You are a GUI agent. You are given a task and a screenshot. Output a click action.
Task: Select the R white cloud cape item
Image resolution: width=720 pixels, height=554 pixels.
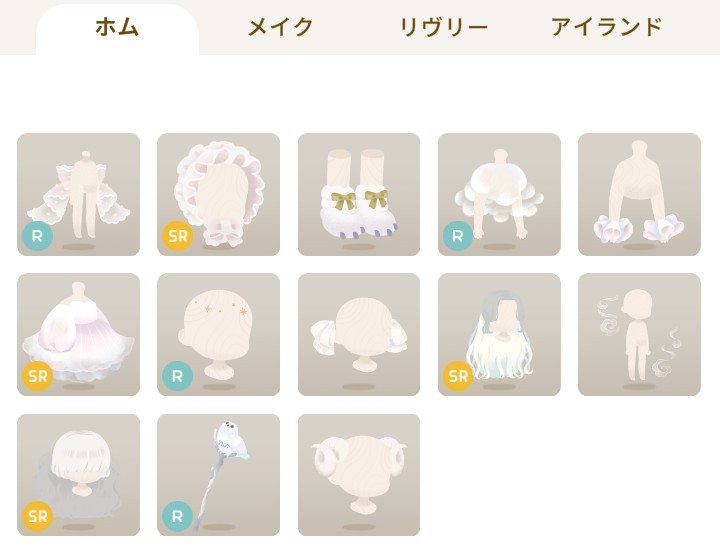(x=500, y=194)
